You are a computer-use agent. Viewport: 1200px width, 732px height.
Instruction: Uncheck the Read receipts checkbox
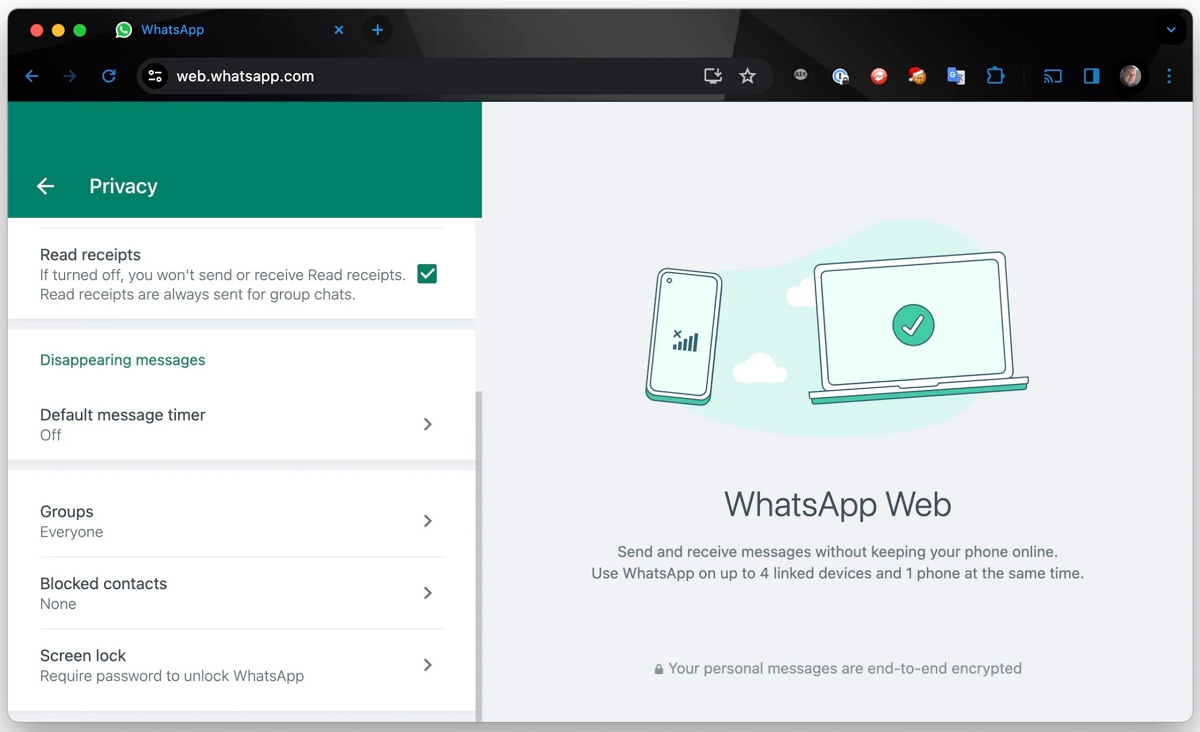(427, 274)
